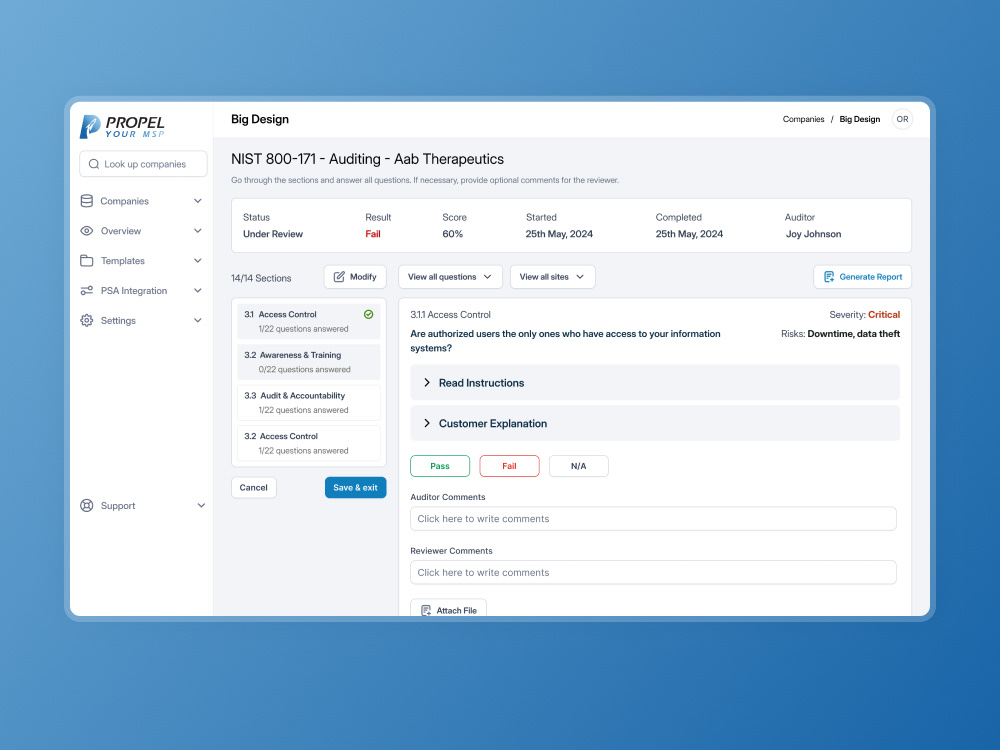1000x750 pixels.
Task: Click the Big Design breadcrumb
Action: (860, 119)
